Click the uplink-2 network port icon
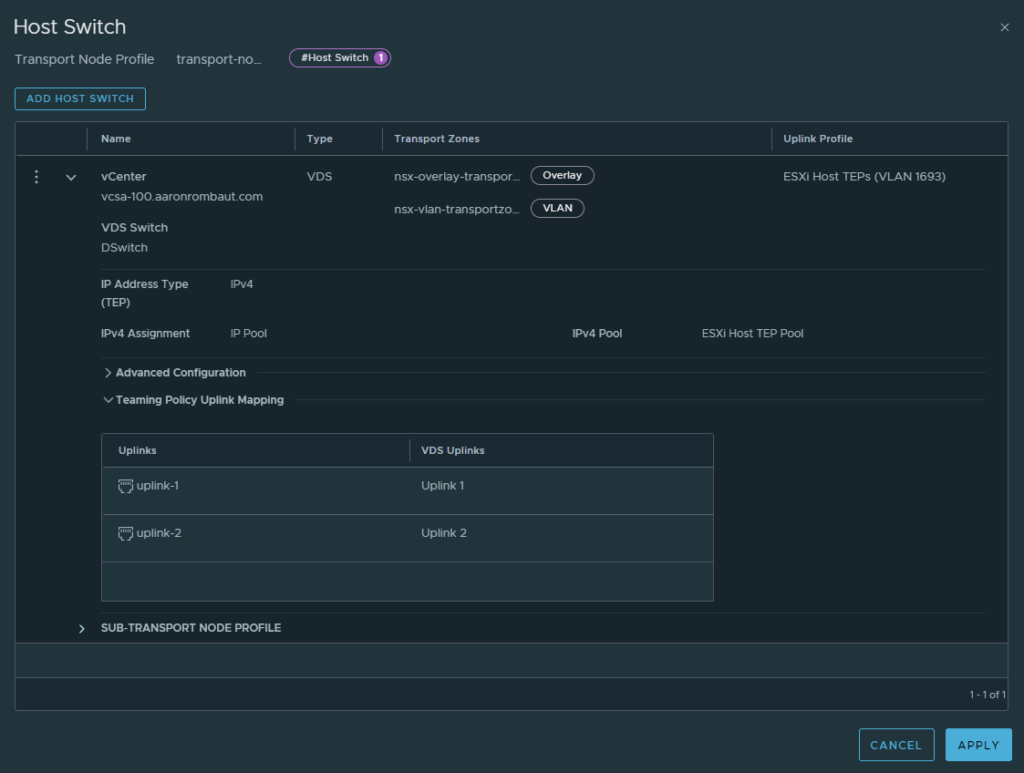 [x=126, y=533]
